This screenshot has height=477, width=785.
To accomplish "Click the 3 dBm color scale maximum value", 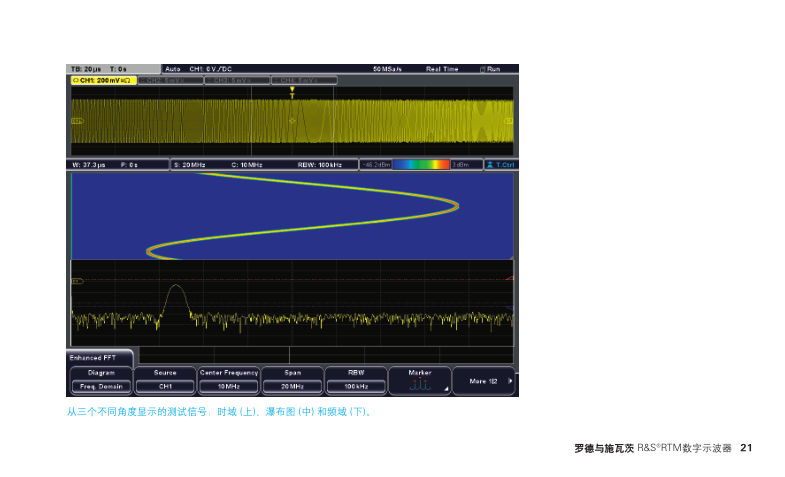I will pyautogui.click(x=461, y=165).
